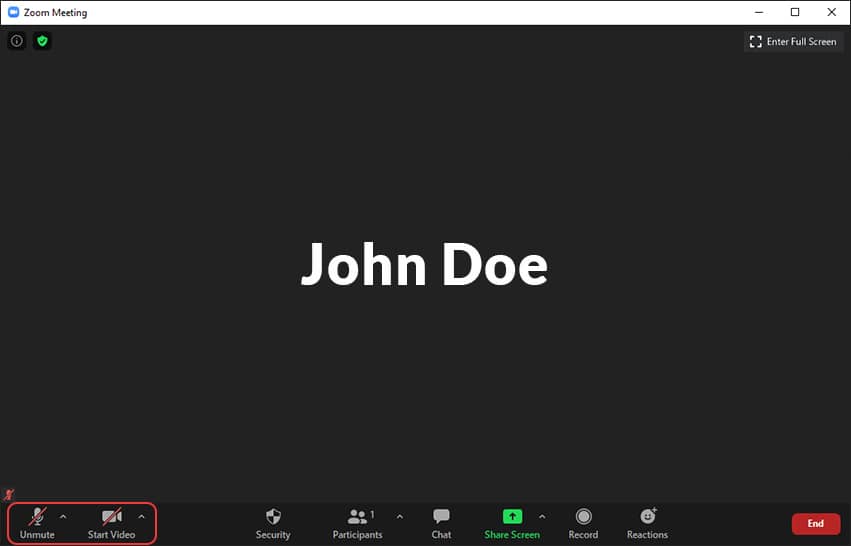Click the John Doe name display
Viewport: 851px width, 546px height.
tap(424, 265)
